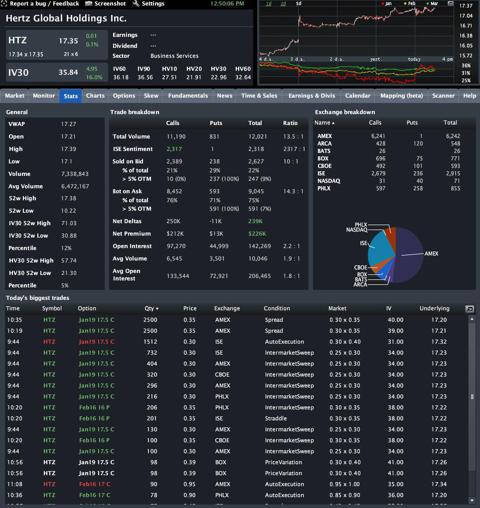Click the trades table scrollbar thumb
Viewport: 480px width, 508px height.
(472, 396)
